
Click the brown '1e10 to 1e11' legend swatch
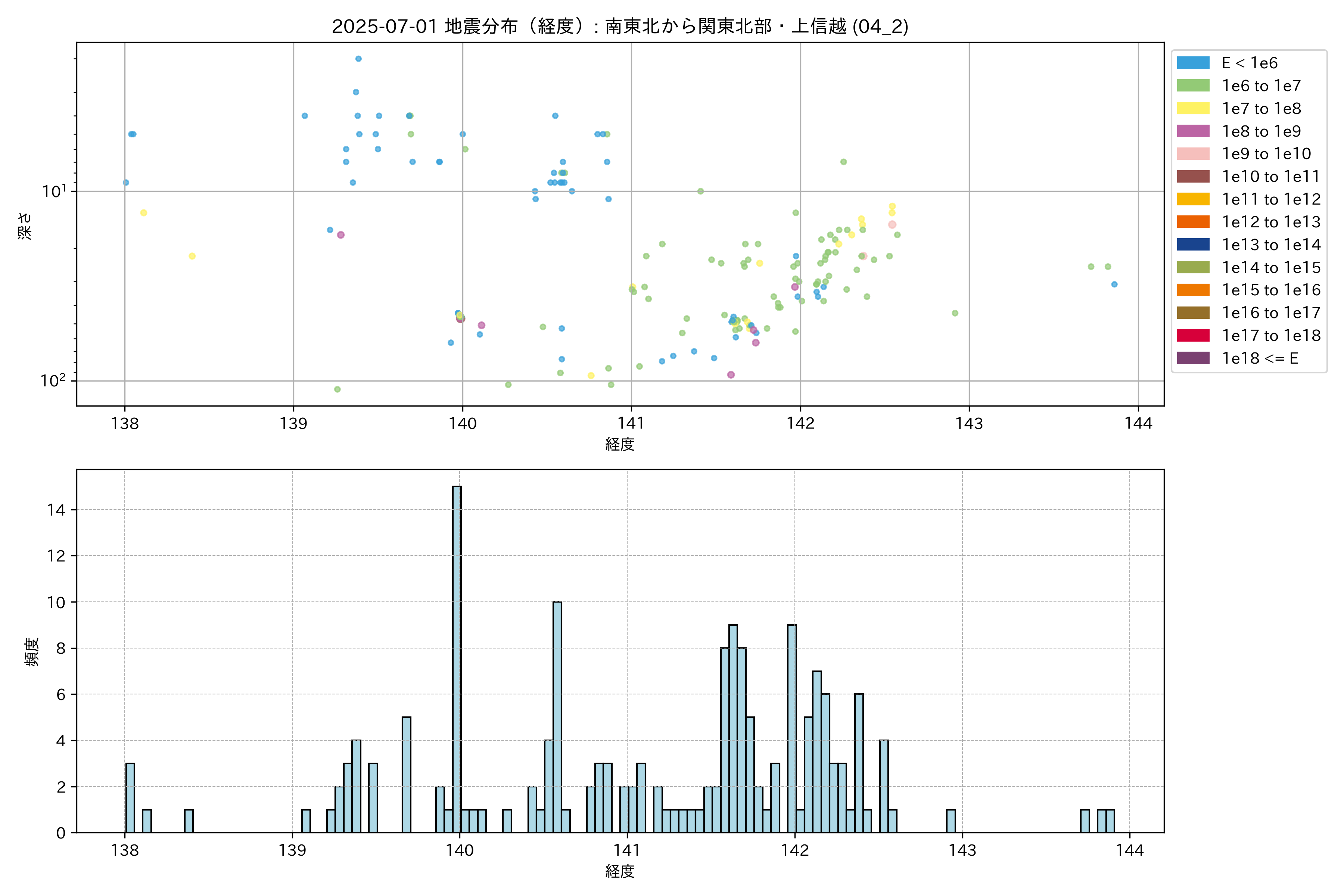click(x=1193, y=177)
